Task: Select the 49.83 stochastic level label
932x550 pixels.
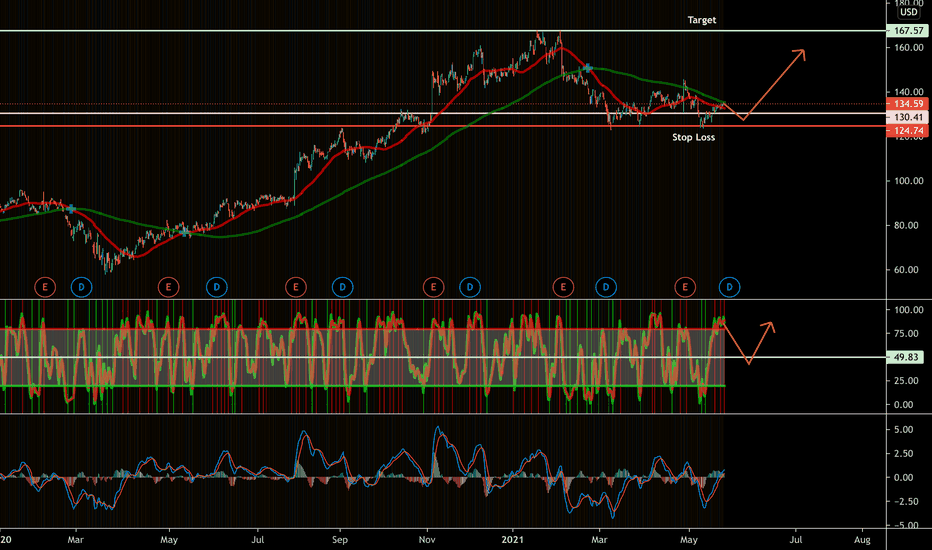Action: click(x=905, y=357)
